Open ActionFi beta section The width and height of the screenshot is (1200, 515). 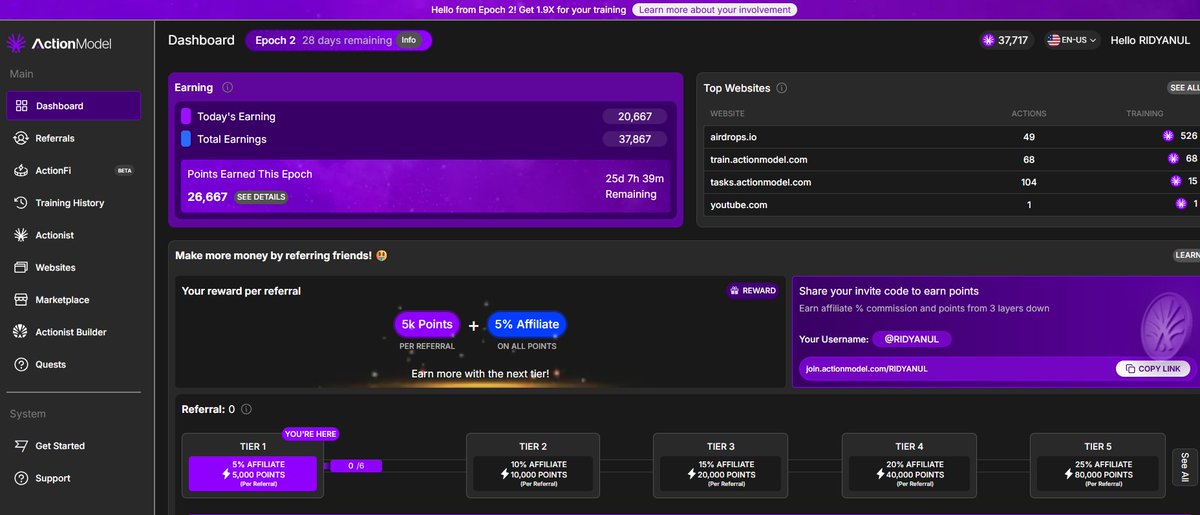coord(74,170)
